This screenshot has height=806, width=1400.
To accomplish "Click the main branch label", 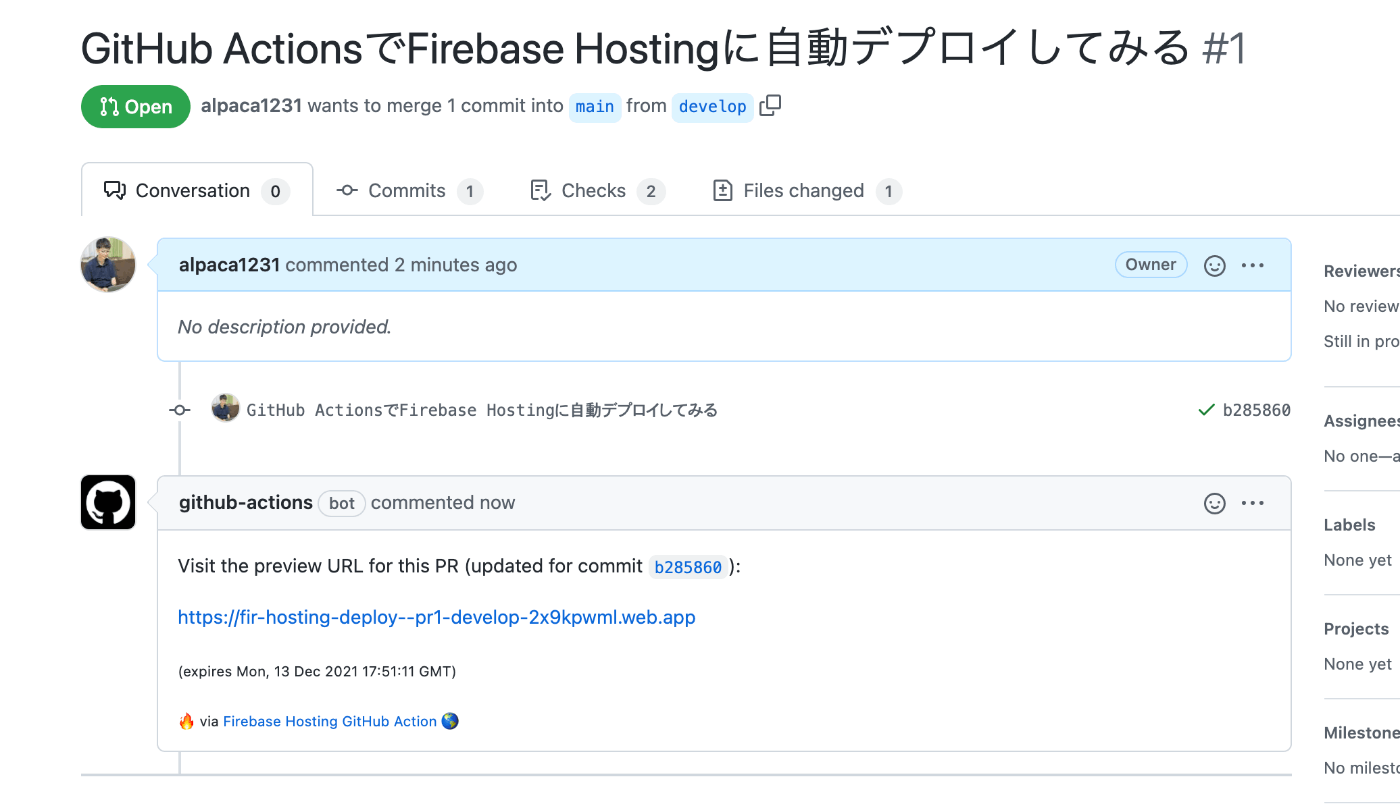I will click(x=595, y=107).
